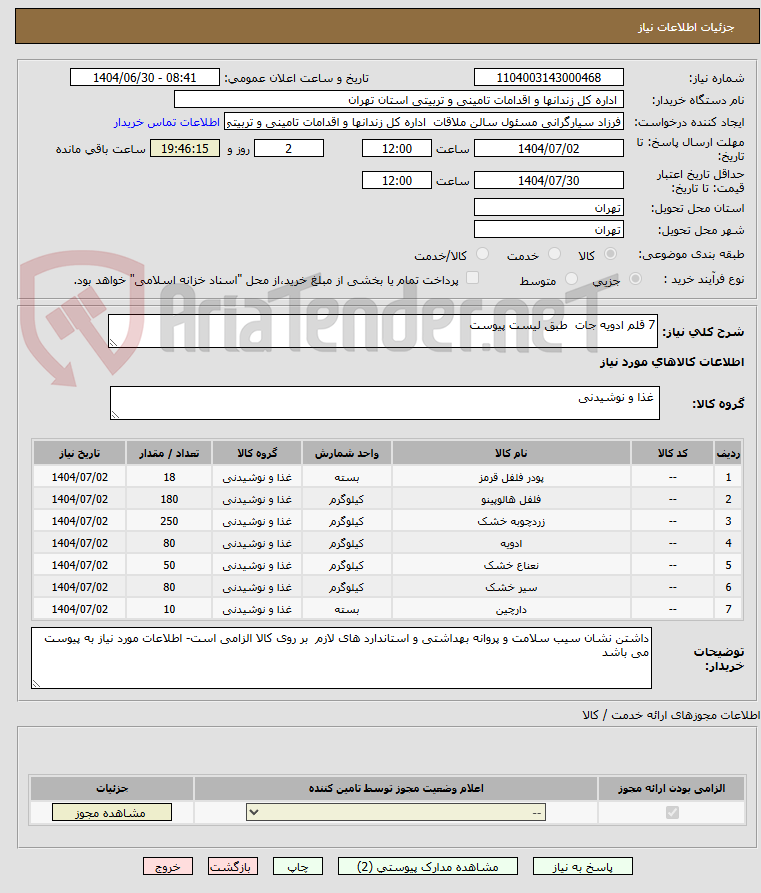
Task: Click the شماره نیاز field 1104003143000468
Action: tap(549, 77)
